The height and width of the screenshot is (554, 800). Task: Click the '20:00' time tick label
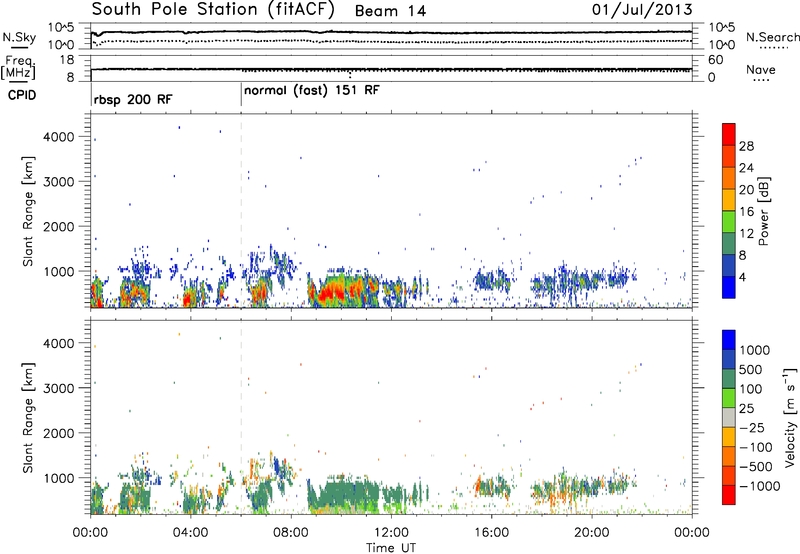point(591,533)
